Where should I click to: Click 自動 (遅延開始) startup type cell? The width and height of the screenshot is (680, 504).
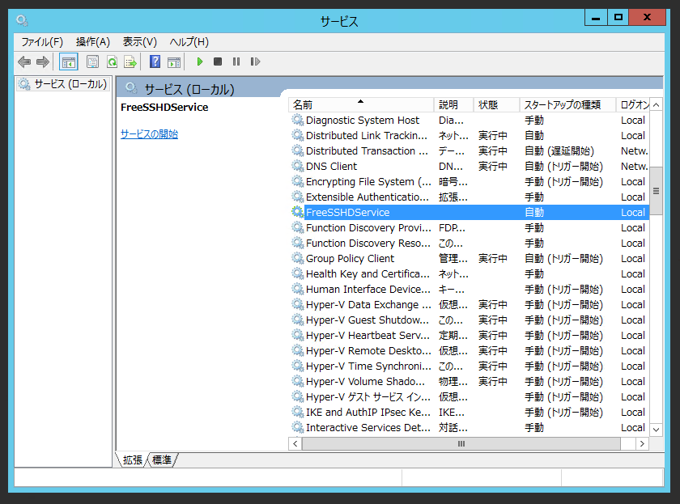tap(559, 151)
